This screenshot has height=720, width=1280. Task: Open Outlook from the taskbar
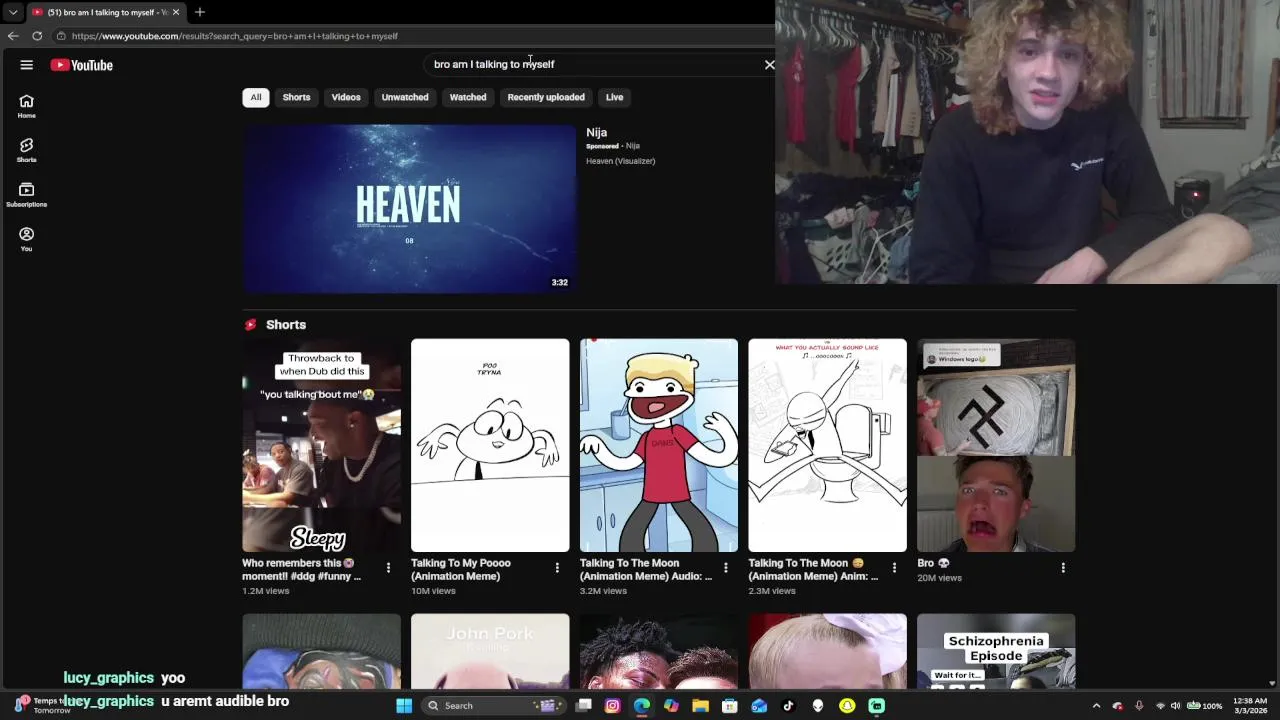tap(759, 706)
